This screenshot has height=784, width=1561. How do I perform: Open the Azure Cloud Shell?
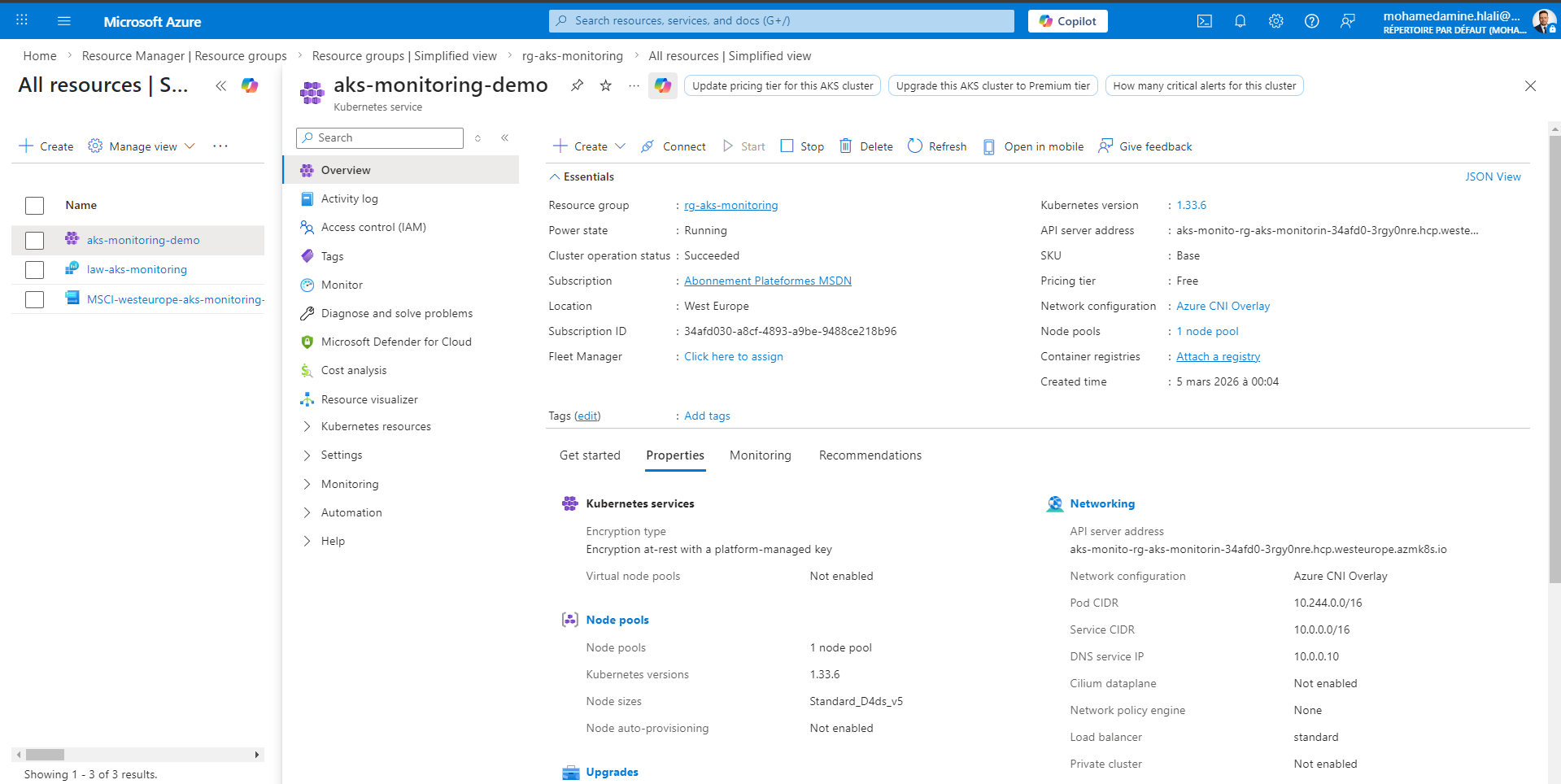1205,20
